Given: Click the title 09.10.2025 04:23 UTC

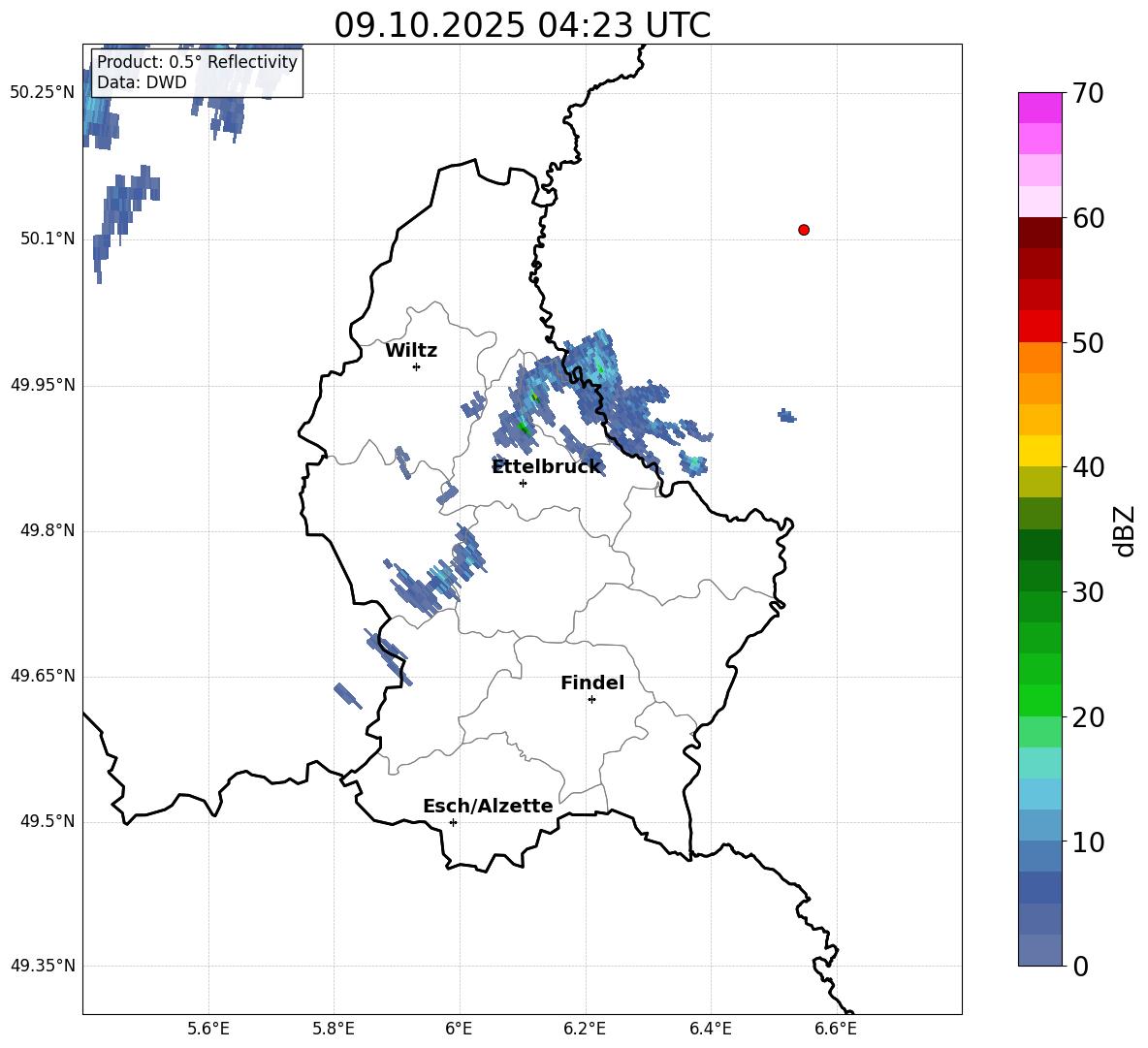Looking at the screenshot, I should [522, 25].
